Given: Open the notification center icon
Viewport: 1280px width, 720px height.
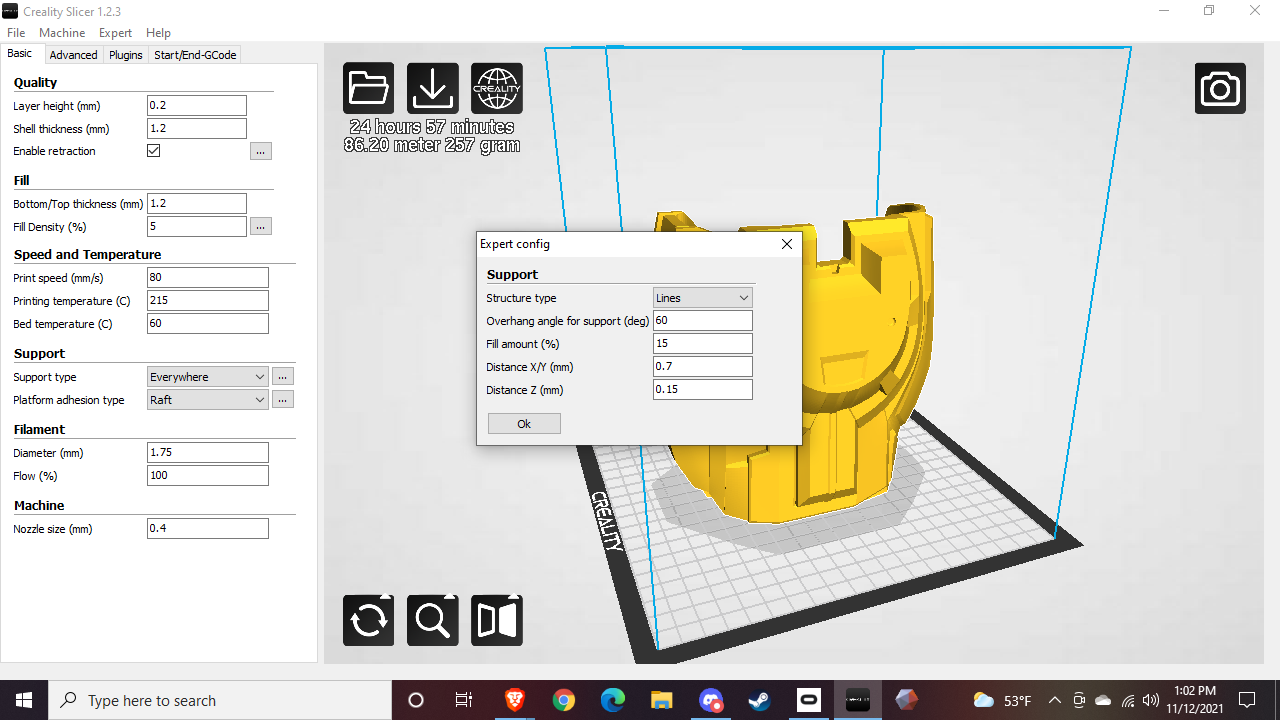Looking at the screenshot, I should 1247,700.
